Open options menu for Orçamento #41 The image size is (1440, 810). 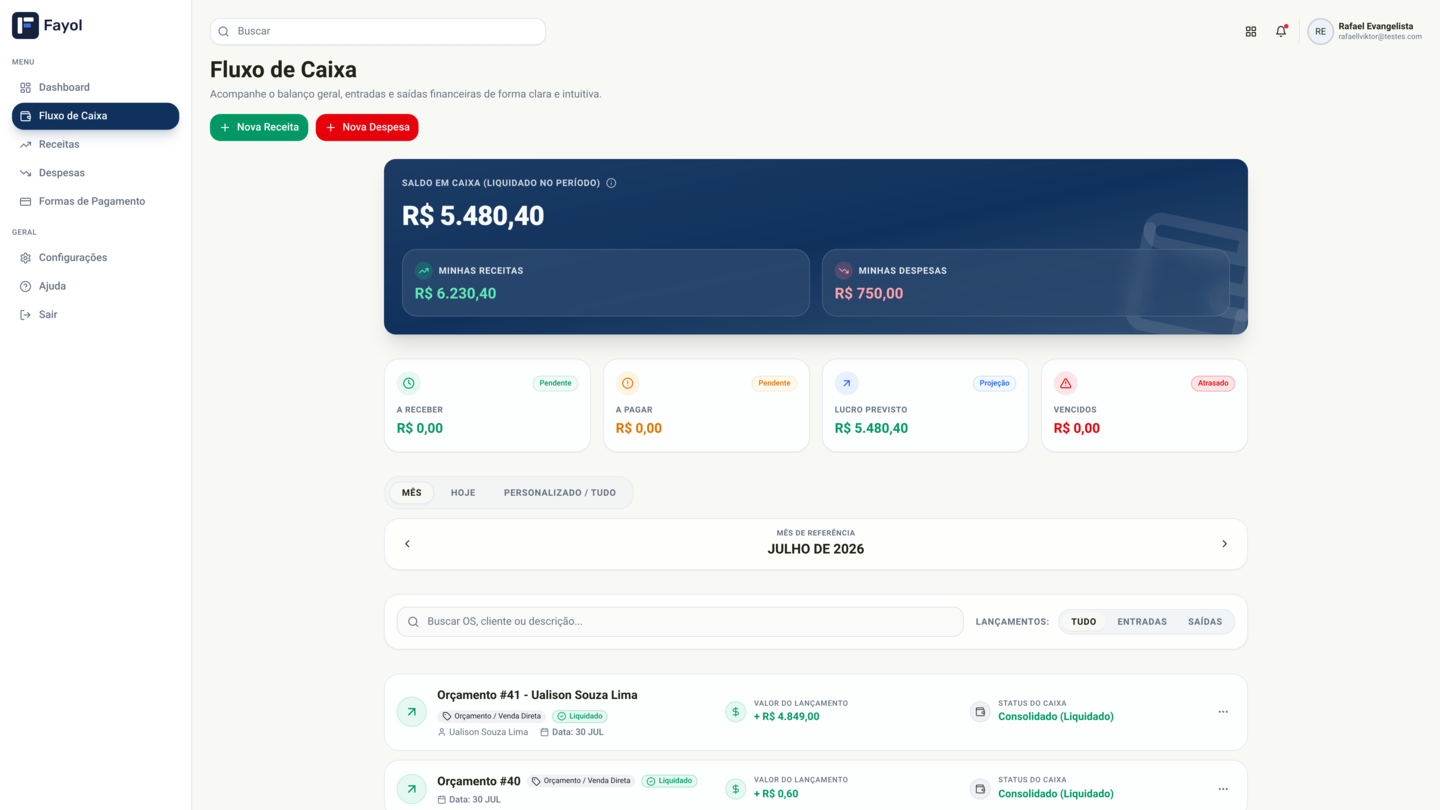[x=1223, y=712]
